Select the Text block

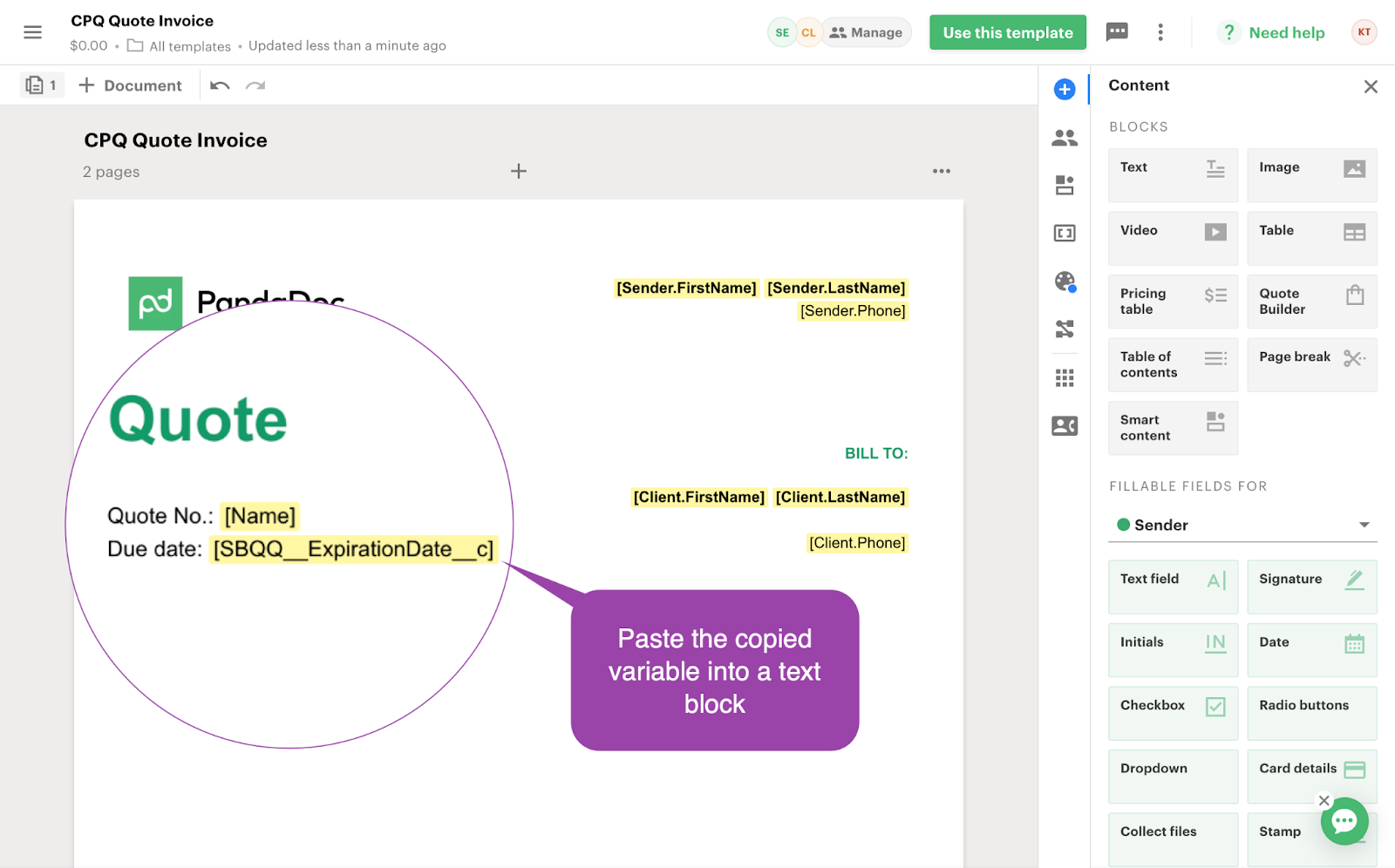click(x=1173, y=175)
